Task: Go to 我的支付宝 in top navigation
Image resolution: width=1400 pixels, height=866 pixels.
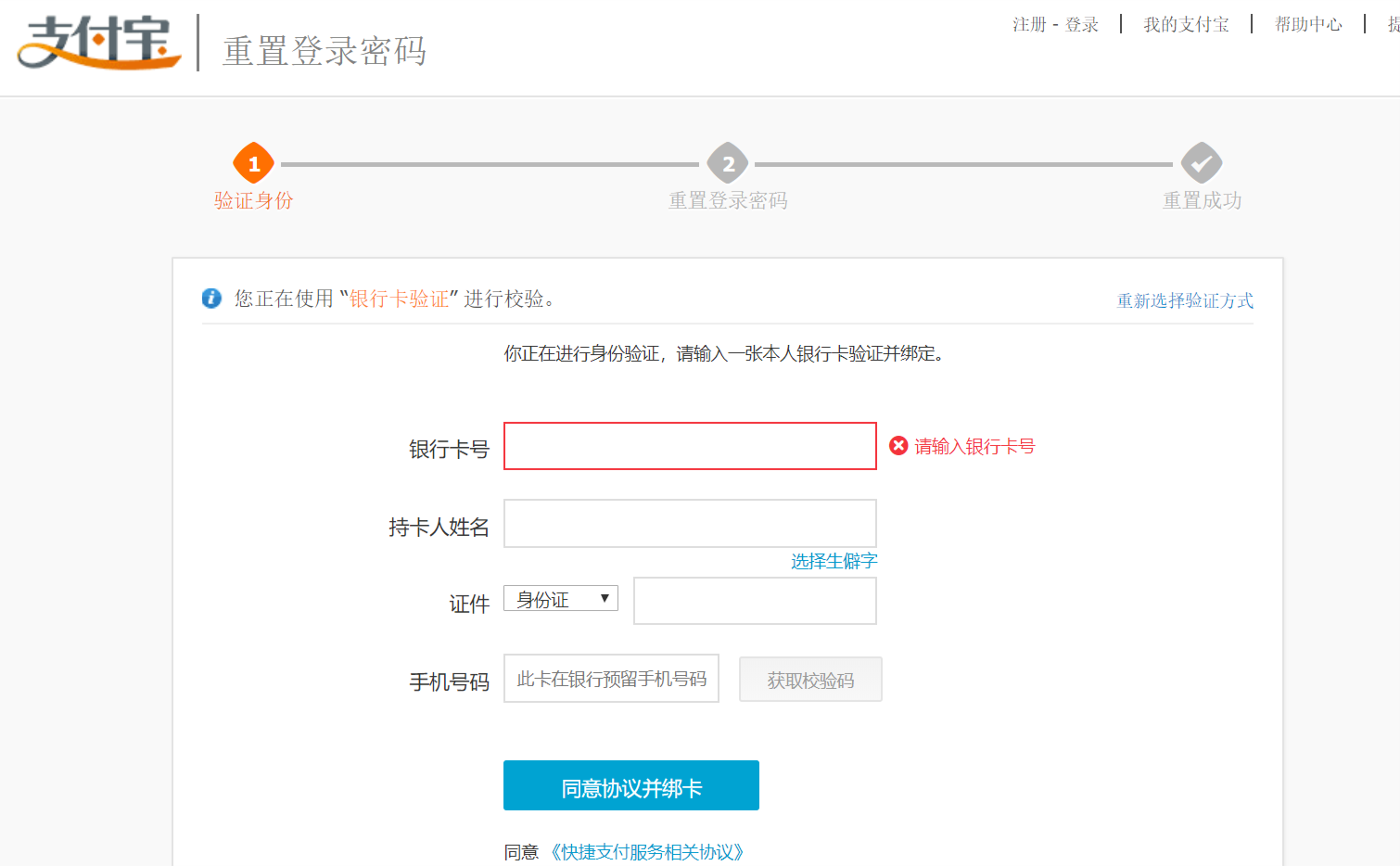Action: point(1186,25)
